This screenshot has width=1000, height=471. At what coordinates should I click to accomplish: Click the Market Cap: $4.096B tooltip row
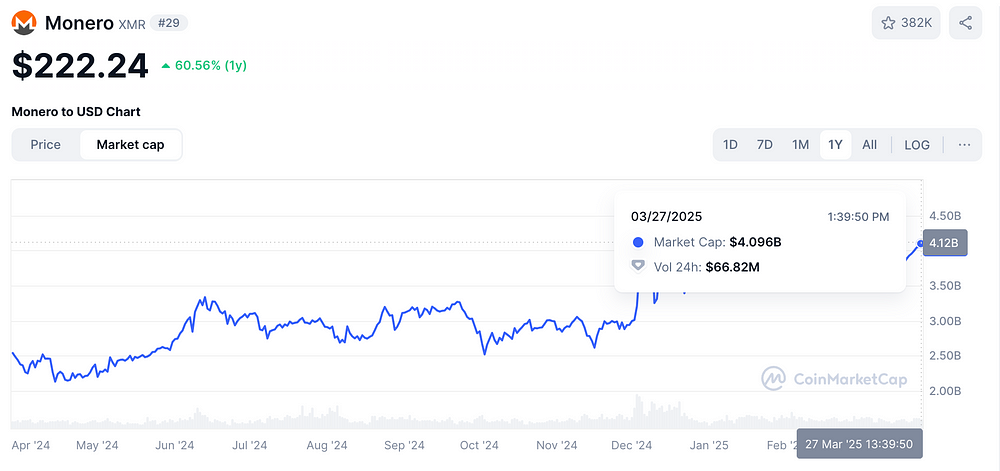tap(707, 242)
